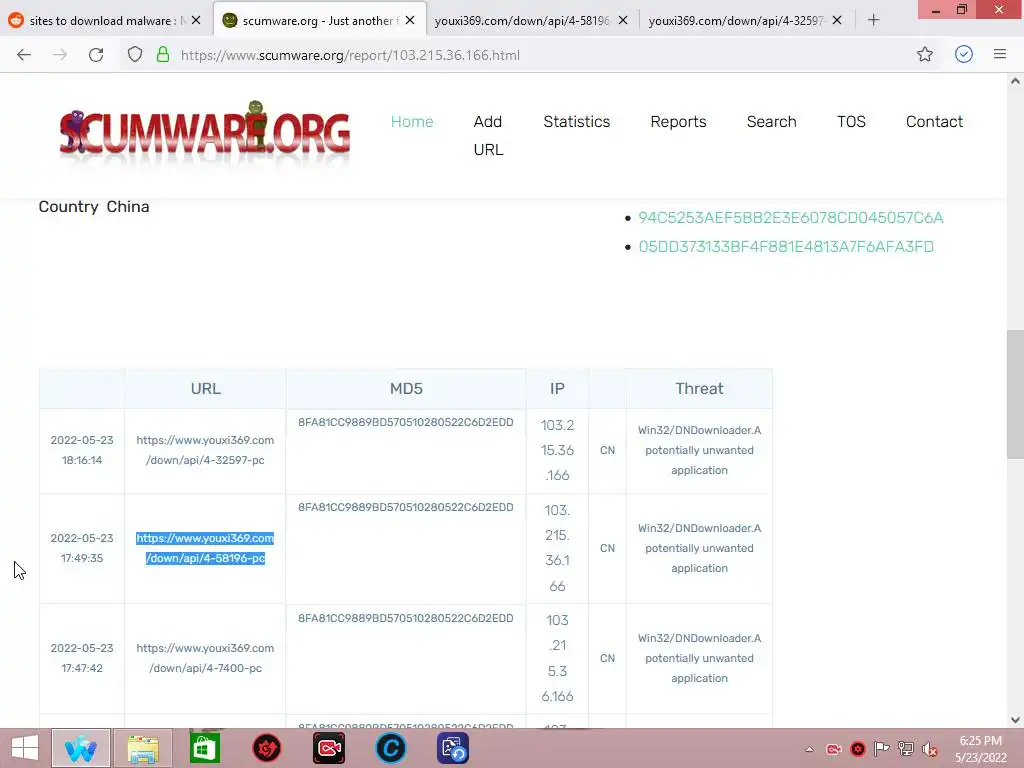Show hidden system tray icons

(810, 749)
